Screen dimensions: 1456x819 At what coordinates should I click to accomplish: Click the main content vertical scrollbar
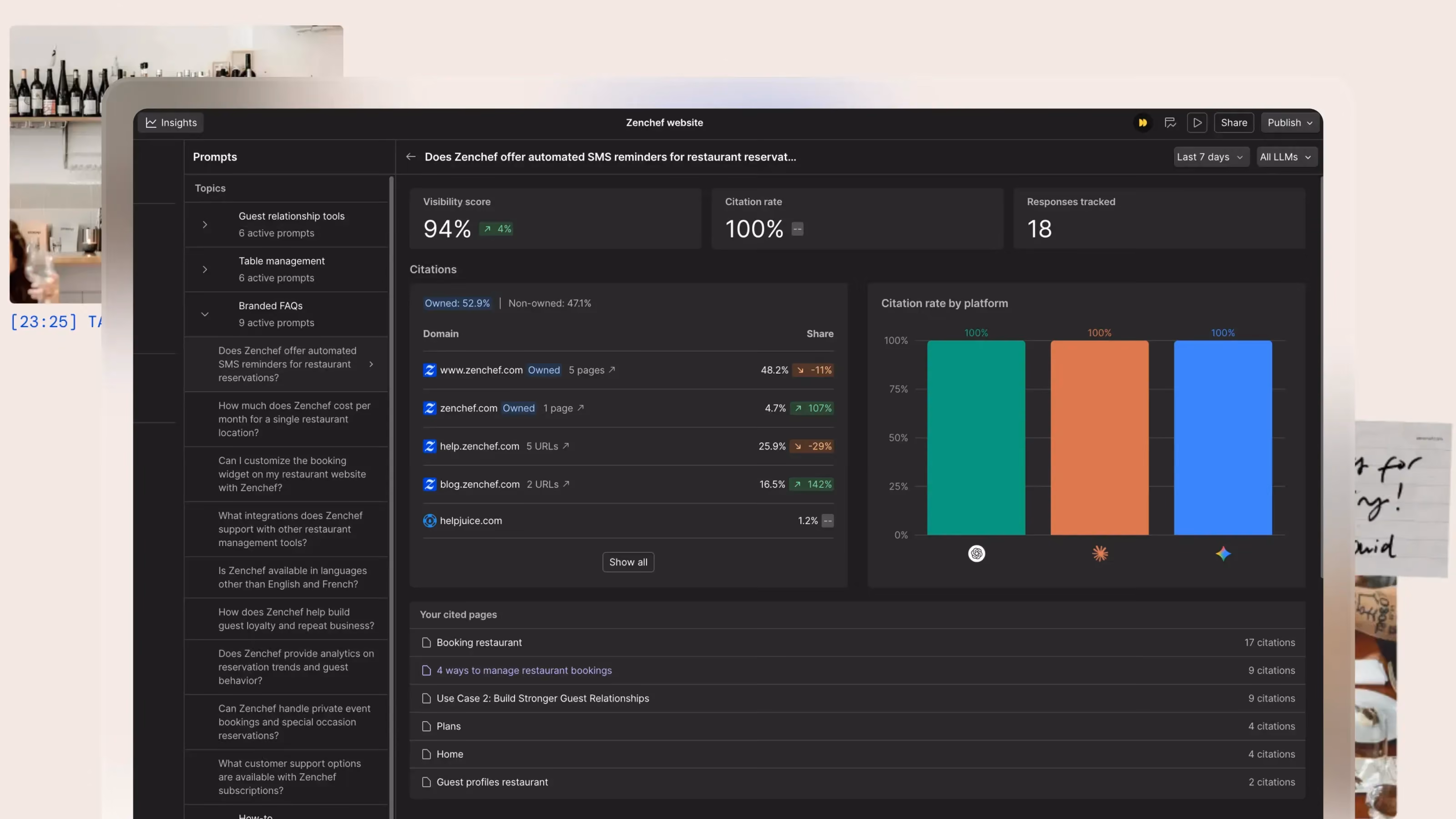pos(1321,377)
